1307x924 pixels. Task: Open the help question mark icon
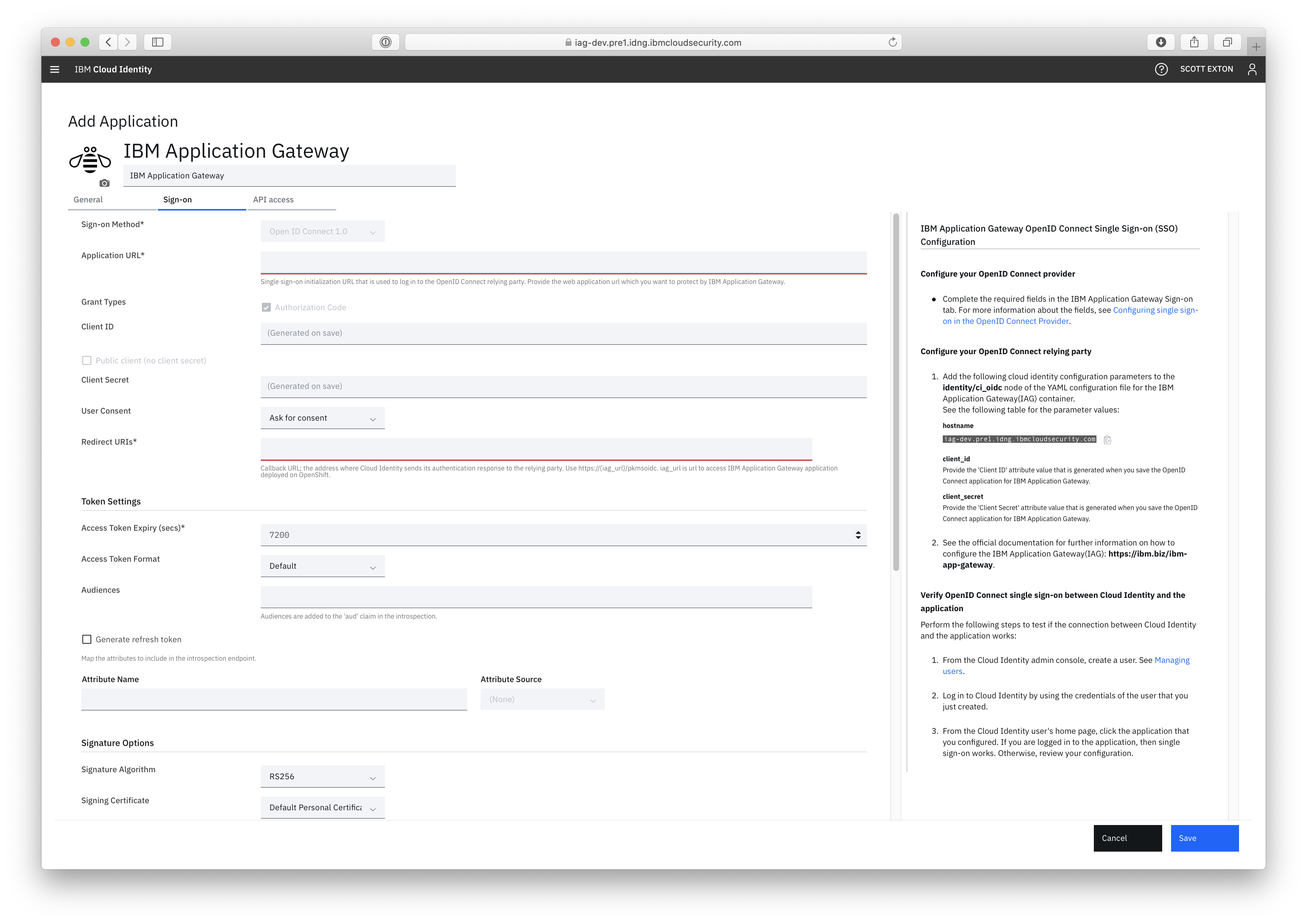pos(1161,69)
